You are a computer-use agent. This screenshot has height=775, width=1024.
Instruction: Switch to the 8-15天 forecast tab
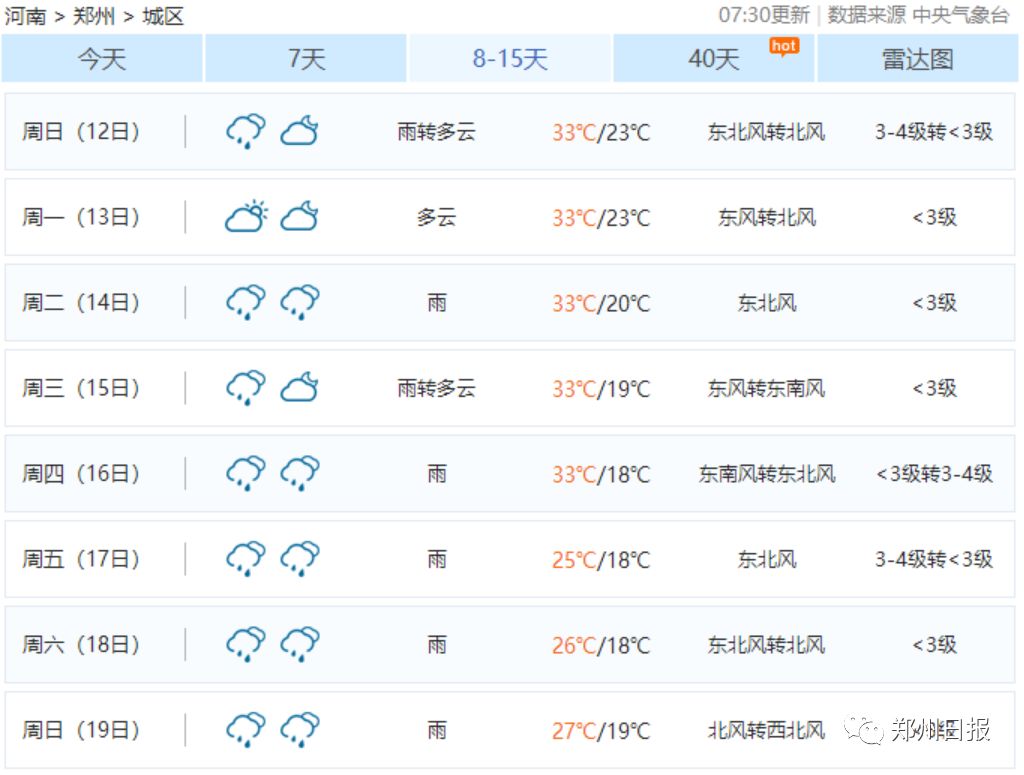coord(509,60)
